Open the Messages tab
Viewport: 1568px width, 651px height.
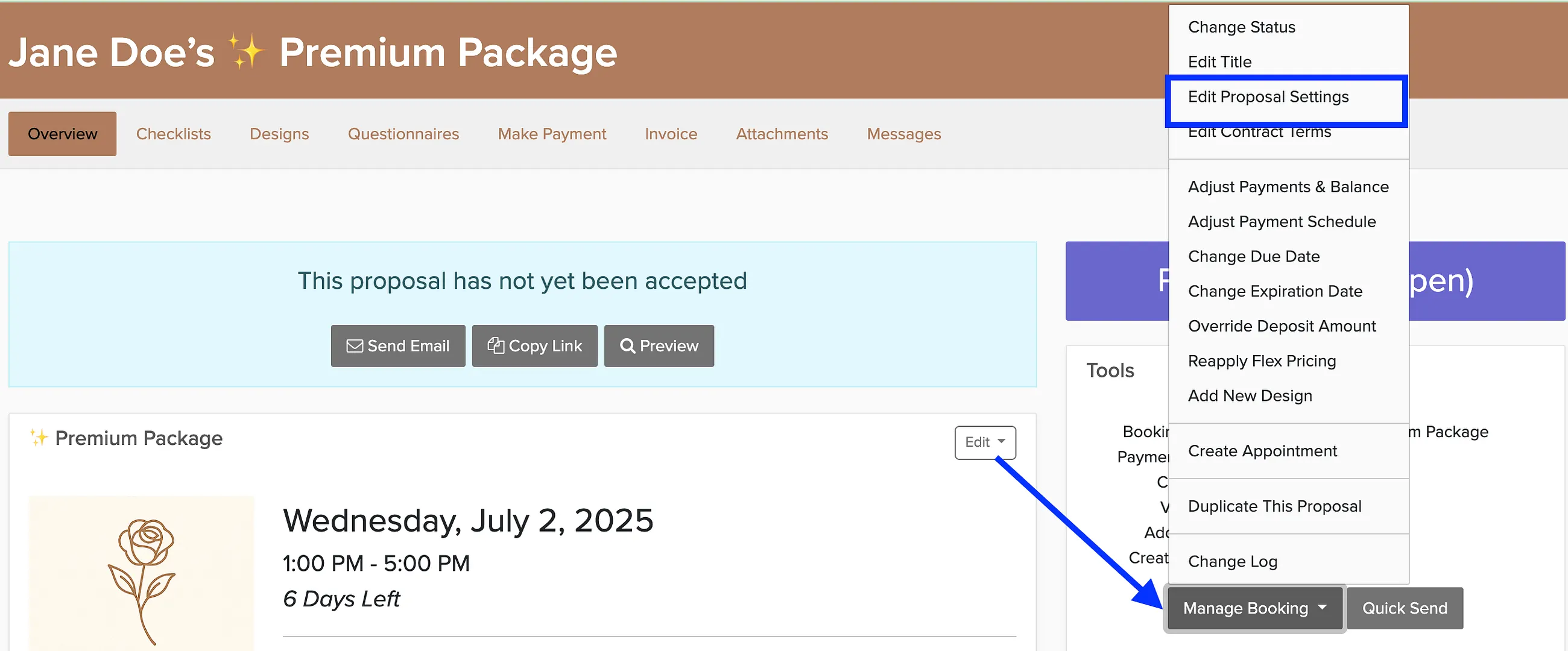tap(903, 134)
